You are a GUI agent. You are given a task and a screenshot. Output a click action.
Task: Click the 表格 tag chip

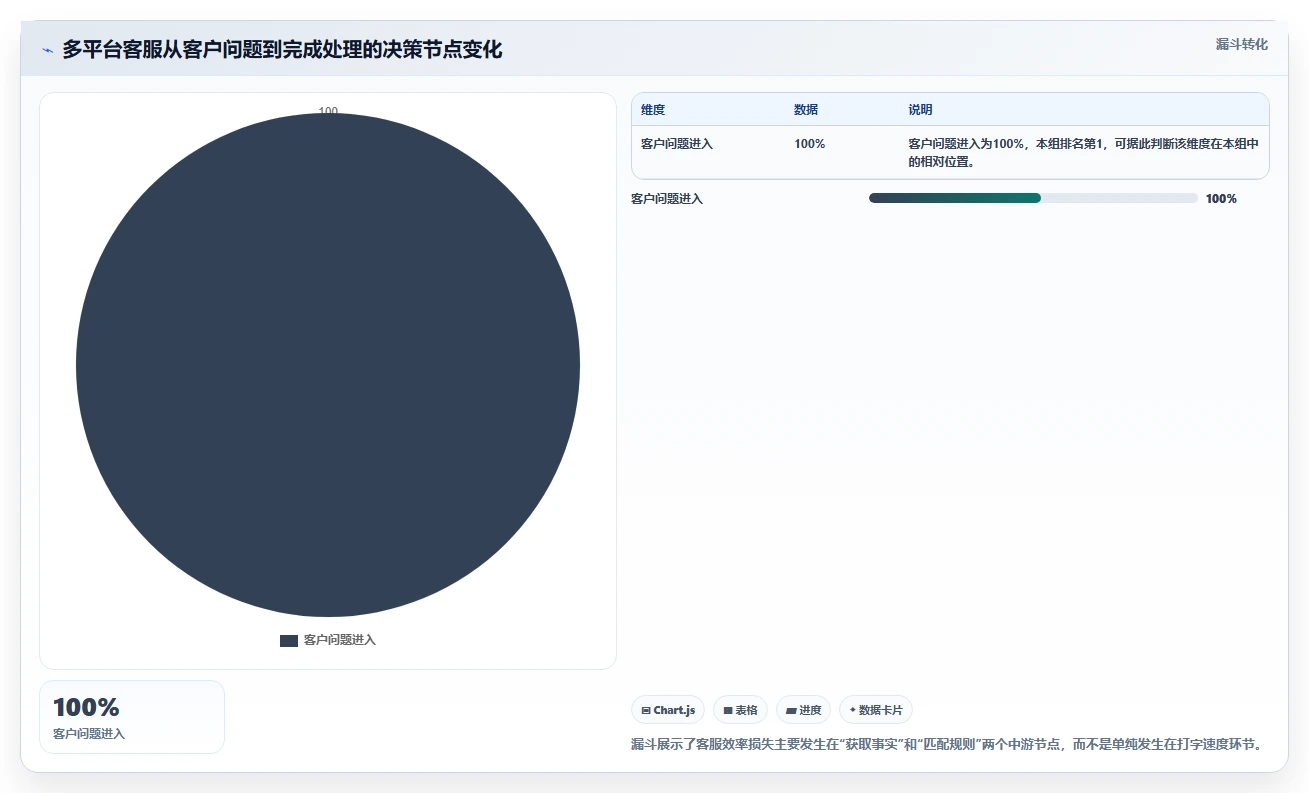point(740,710)
